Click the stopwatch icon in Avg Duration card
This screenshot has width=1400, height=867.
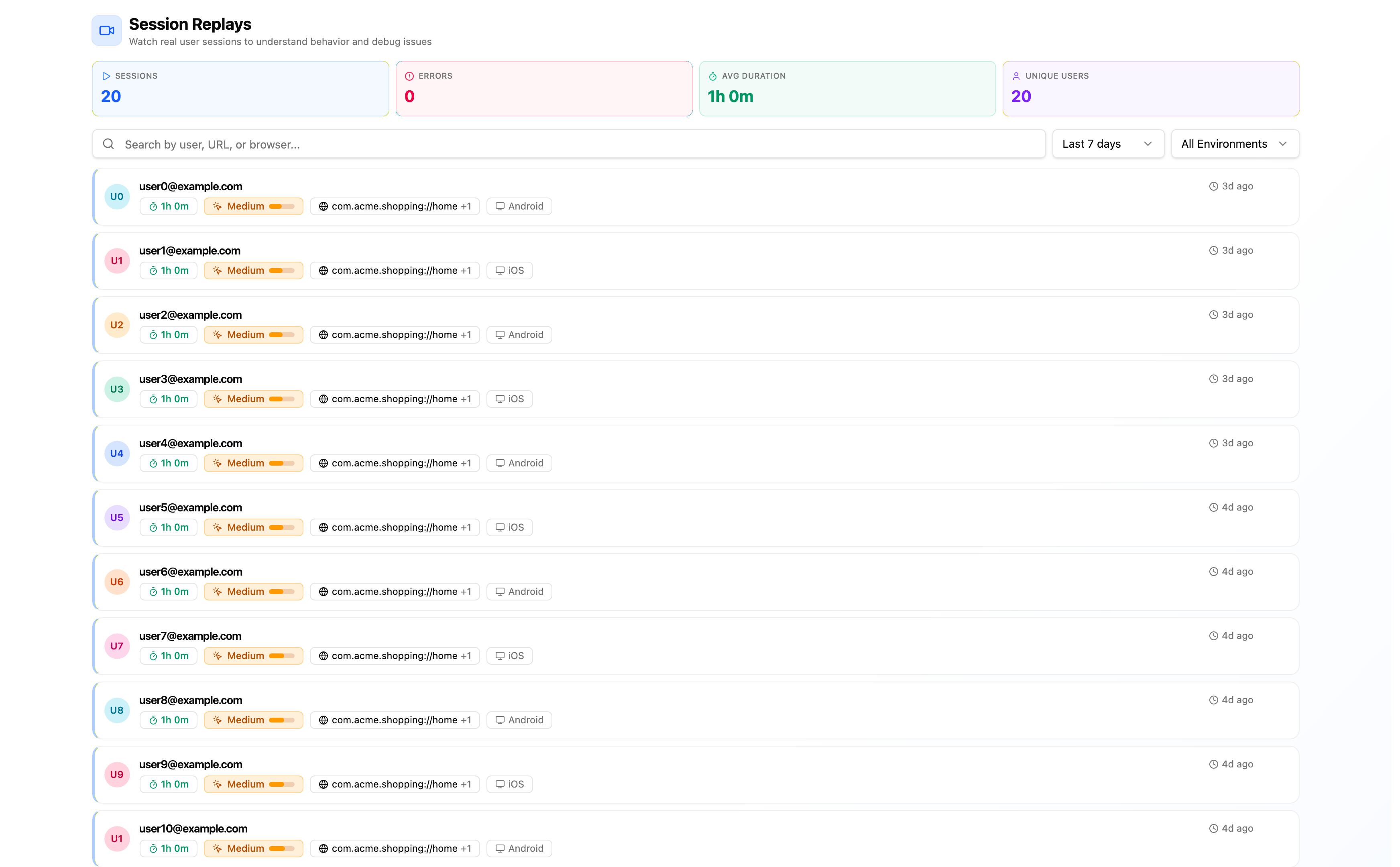(712, 76)
